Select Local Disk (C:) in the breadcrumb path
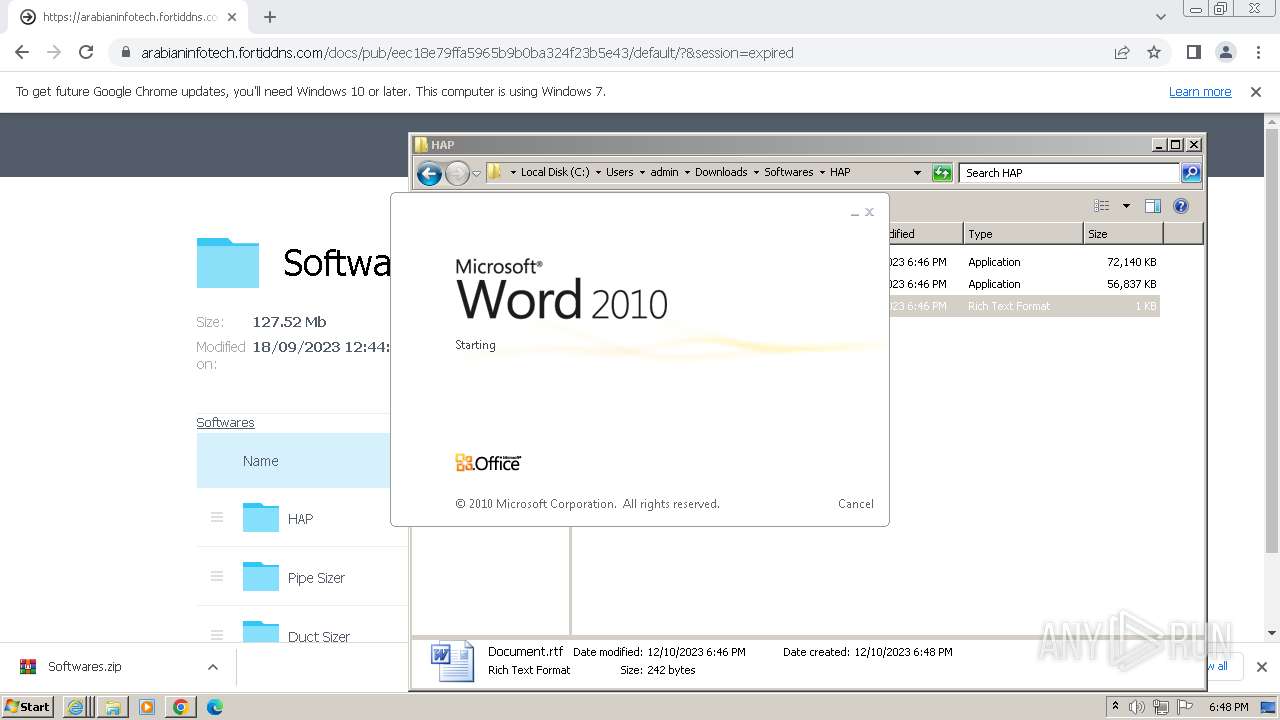This screenshot has width=1280, height=720. pyautogui.click(x=554, y=172)
